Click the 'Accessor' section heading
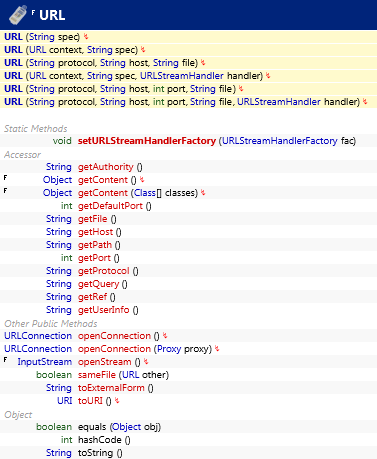 point(22,154)
